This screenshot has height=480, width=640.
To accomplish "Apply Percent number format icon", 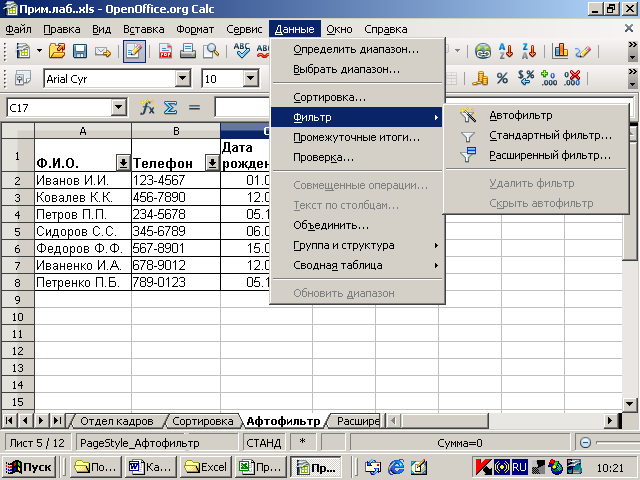I will click(x=502, y=78).
